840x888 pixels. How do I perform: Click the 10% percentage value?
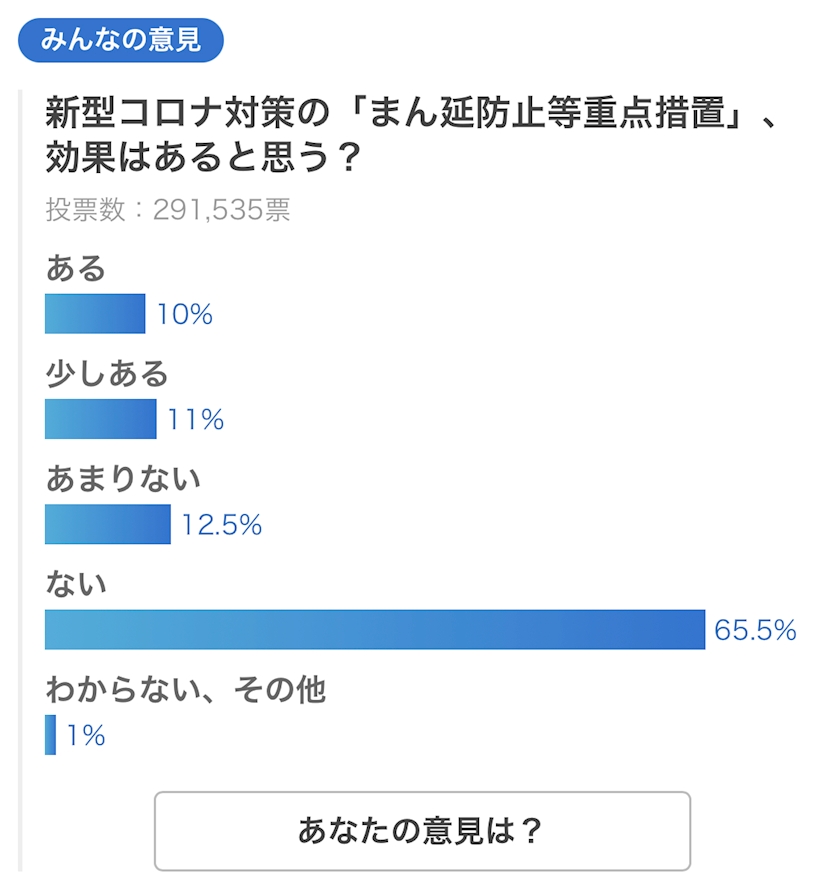click(x=185, y=314)
